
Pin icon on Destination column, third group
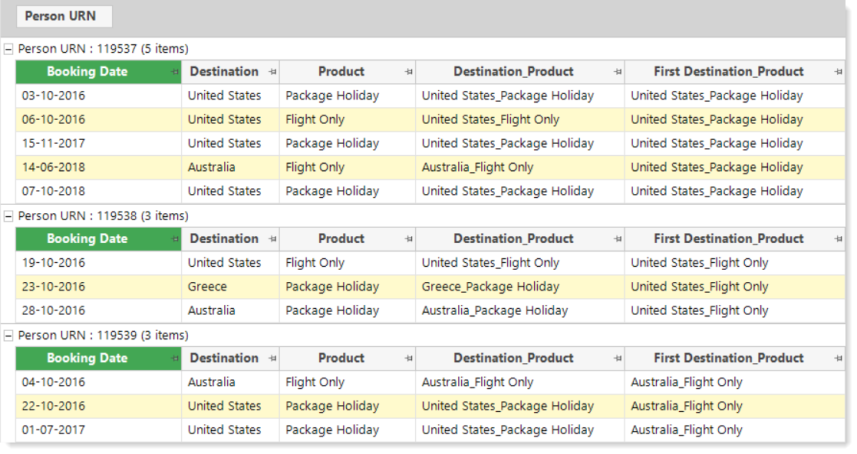pos(272,359)
